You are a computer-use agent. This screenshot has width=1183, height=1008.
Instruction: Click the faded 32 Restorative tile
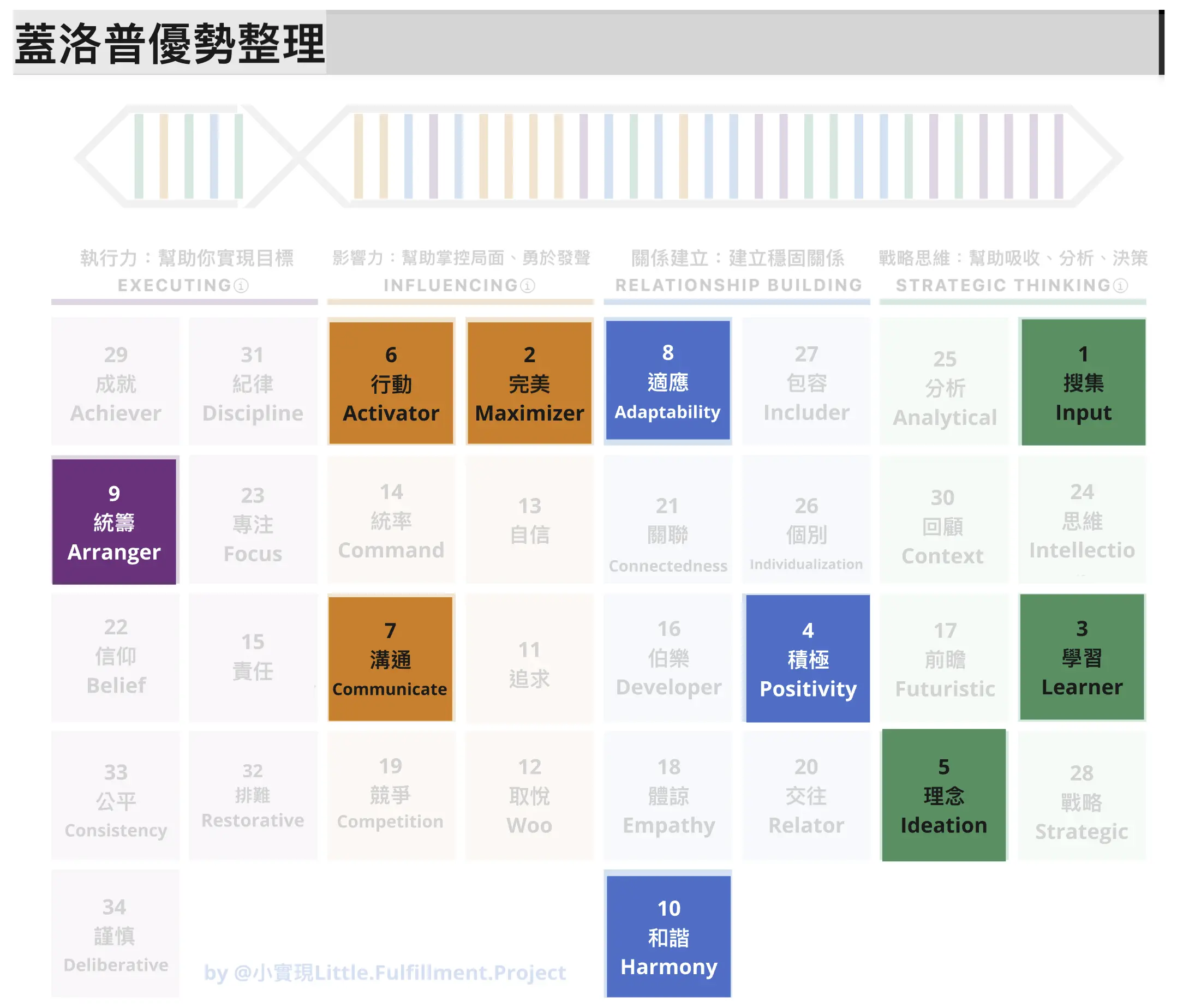pos(253,796)
